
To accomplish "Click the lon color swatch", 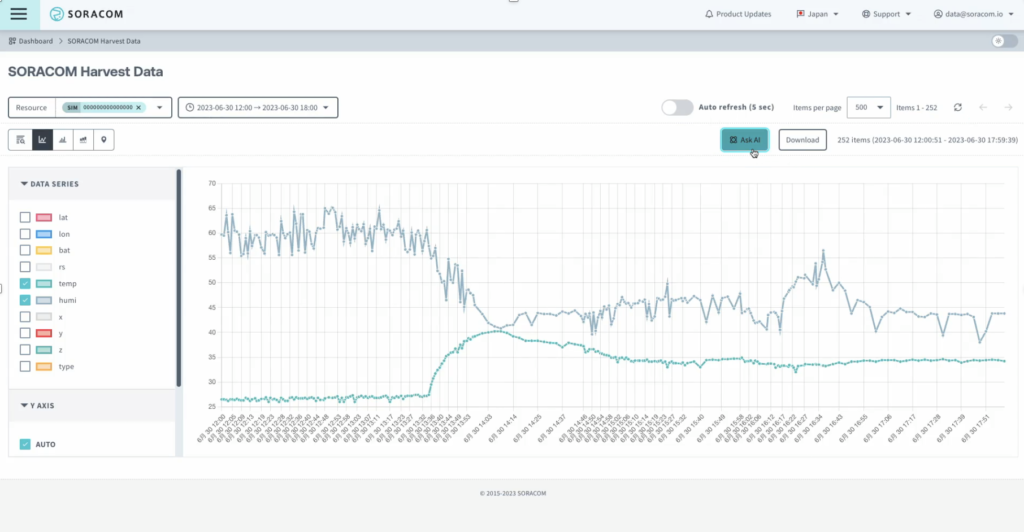I will 44,234.
